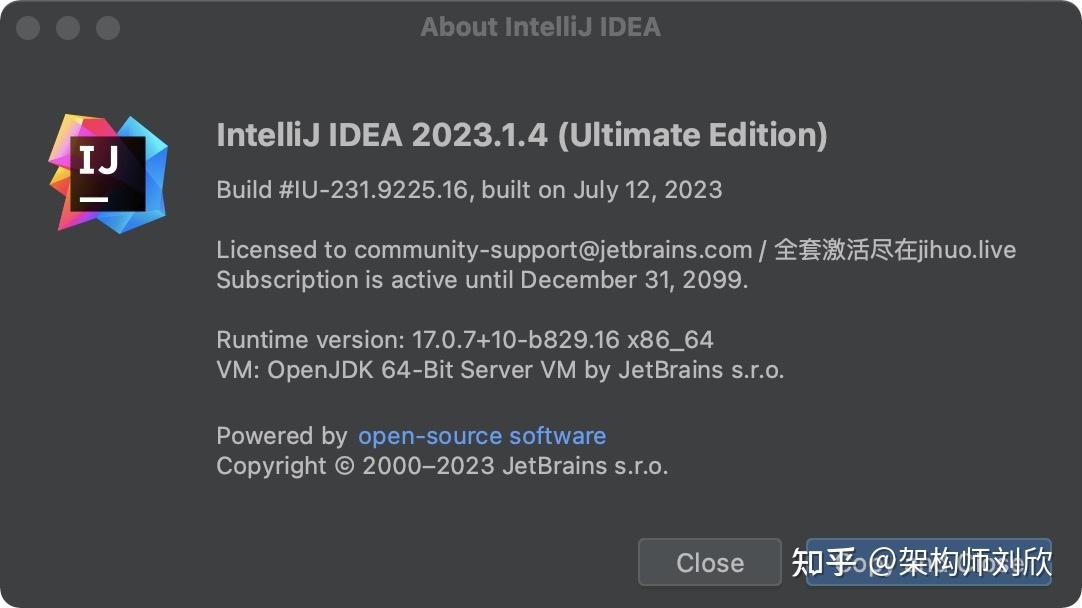Open the open-source software link
The width and height of the screenshot is (1082, 608).
482,436
